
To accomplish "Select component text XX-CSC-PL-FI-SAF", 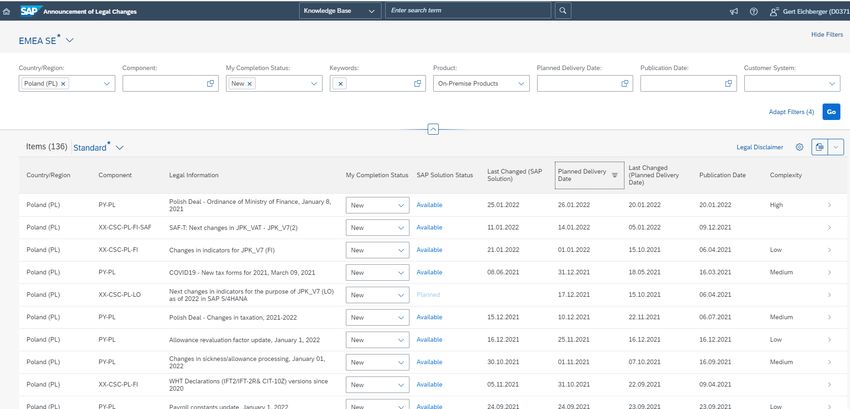I will pyautogui.click(x=125, y=228).
